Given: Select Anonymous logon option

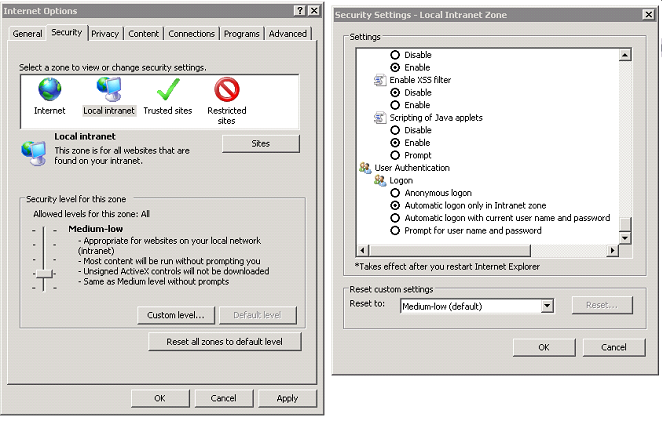Looking at the screenshot, I should [395, 193].
